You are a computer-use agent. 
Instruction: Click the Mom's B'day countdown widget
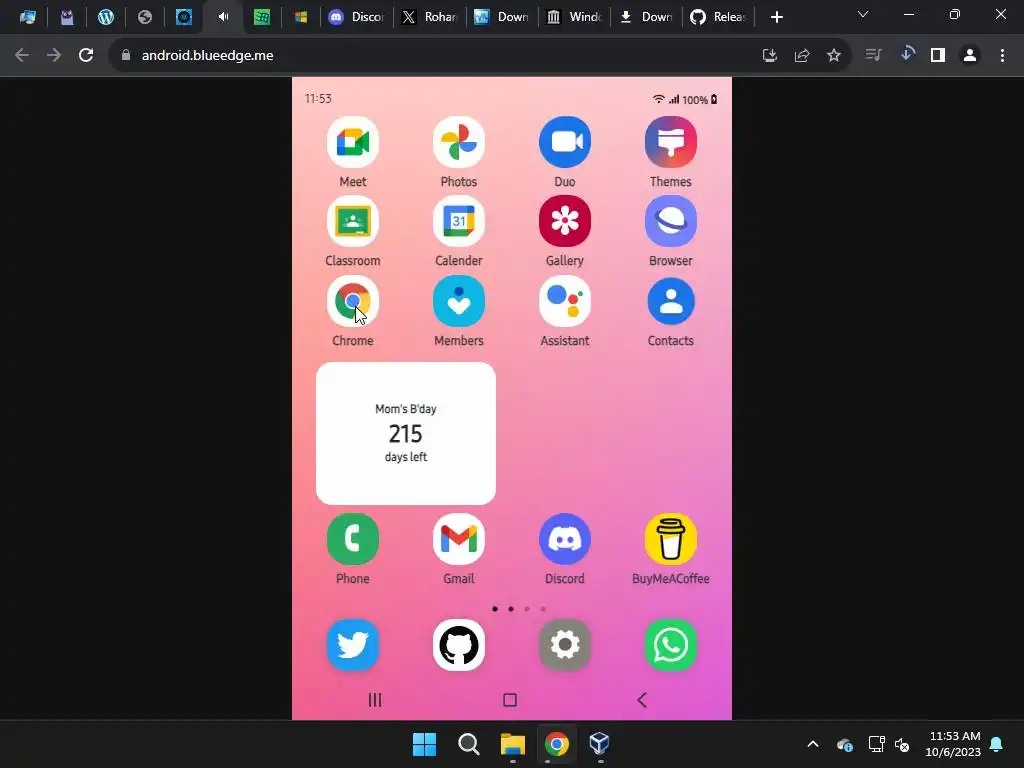coord(406,434)
